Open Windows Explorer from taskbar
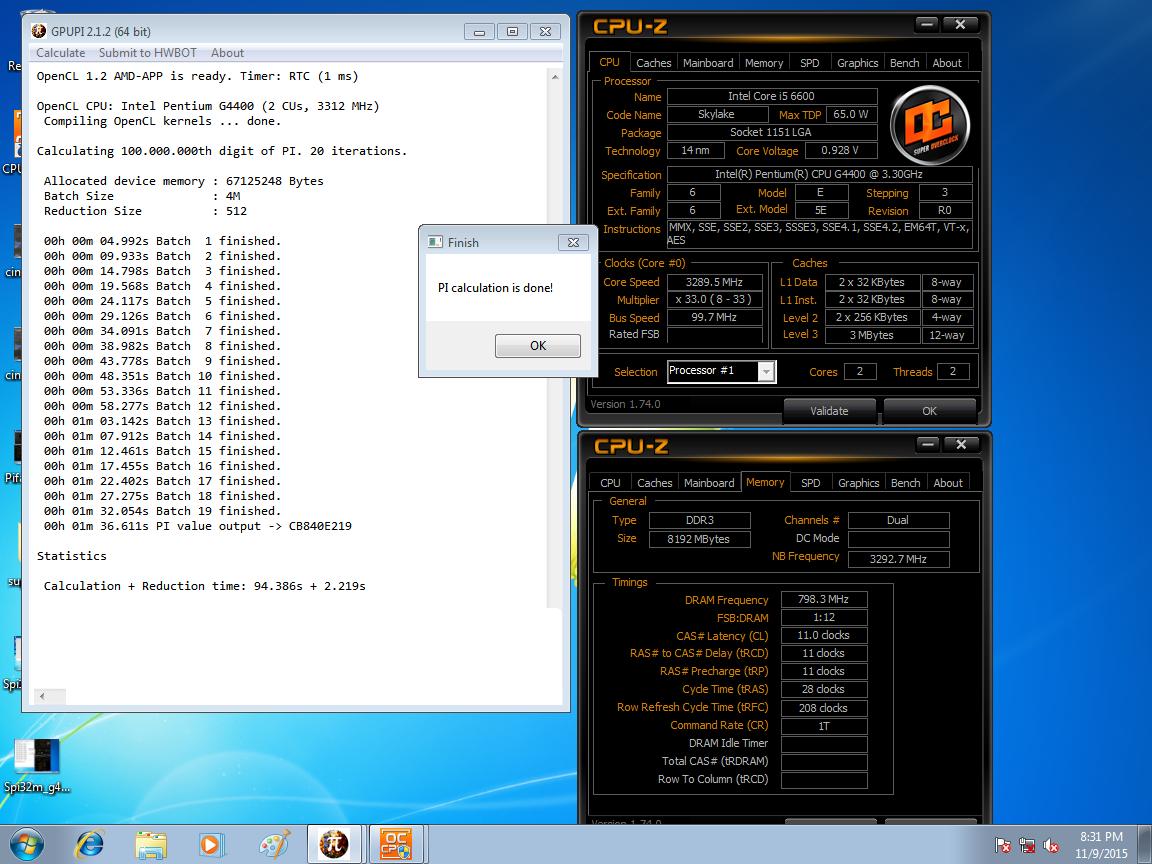Image resolution: width=1152 pixels, height=864 pixels. point(151,845)
